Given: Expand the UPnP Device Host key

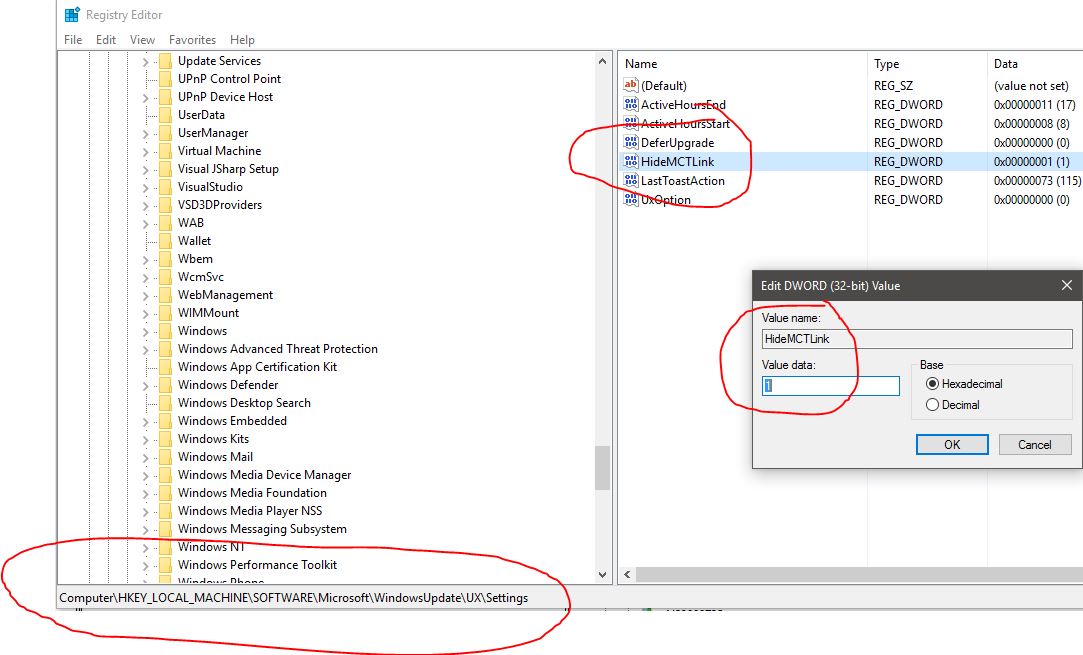Looking at the screenshot, I should [x=145, y=97].
